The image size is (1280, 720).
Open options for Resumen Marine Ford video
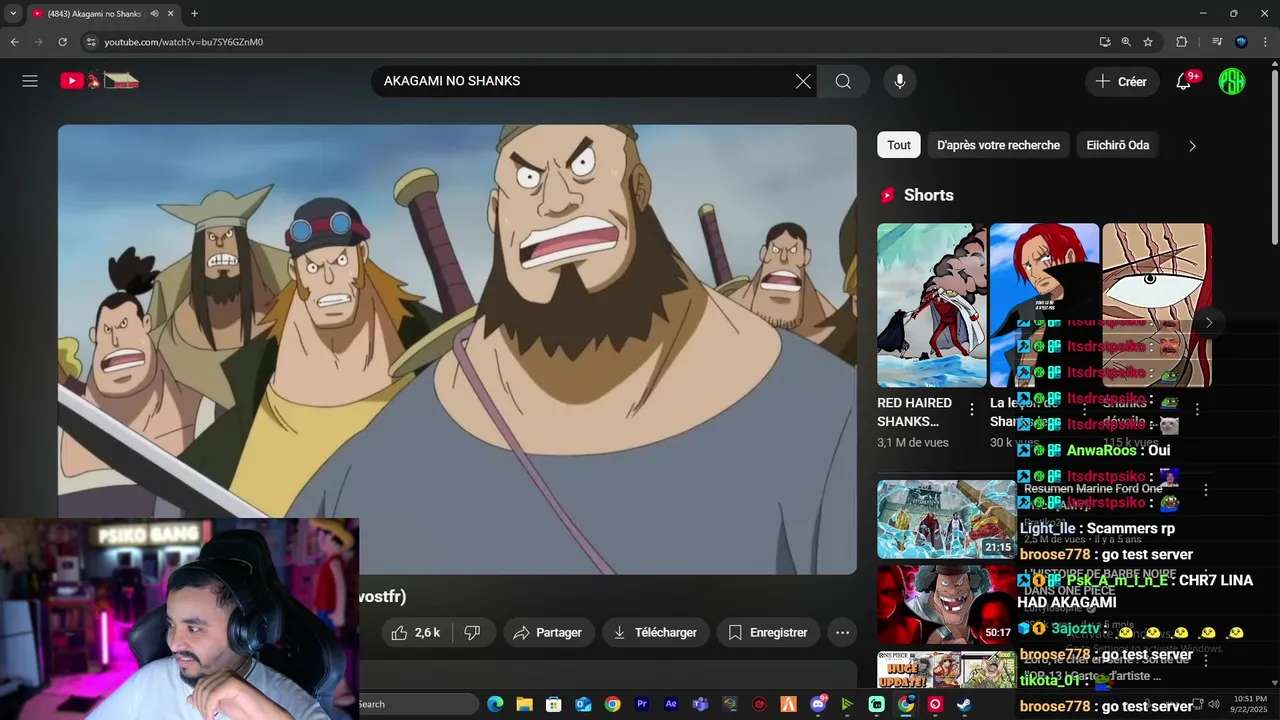click(1206, 490)
